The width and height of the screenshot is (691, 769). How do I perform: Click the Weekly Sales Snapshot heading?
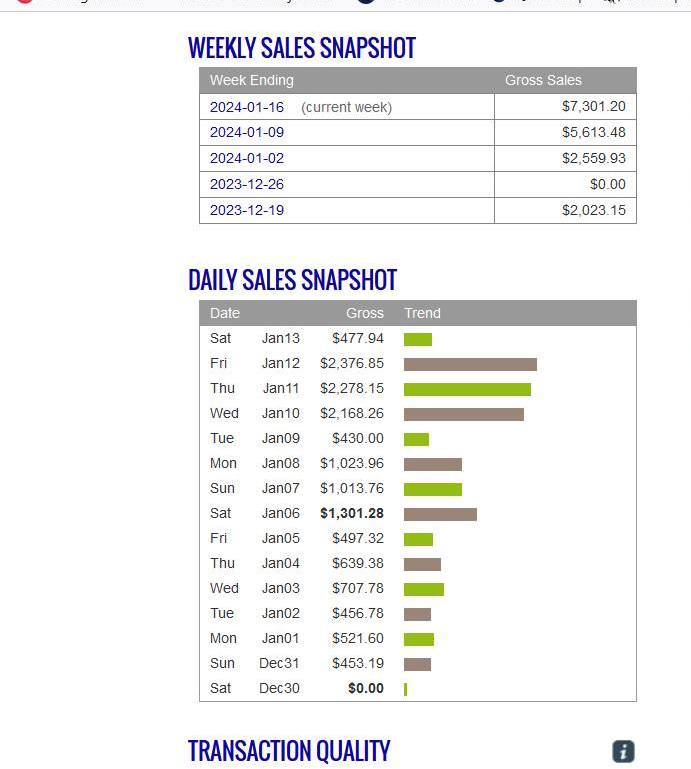coord(301,48)
